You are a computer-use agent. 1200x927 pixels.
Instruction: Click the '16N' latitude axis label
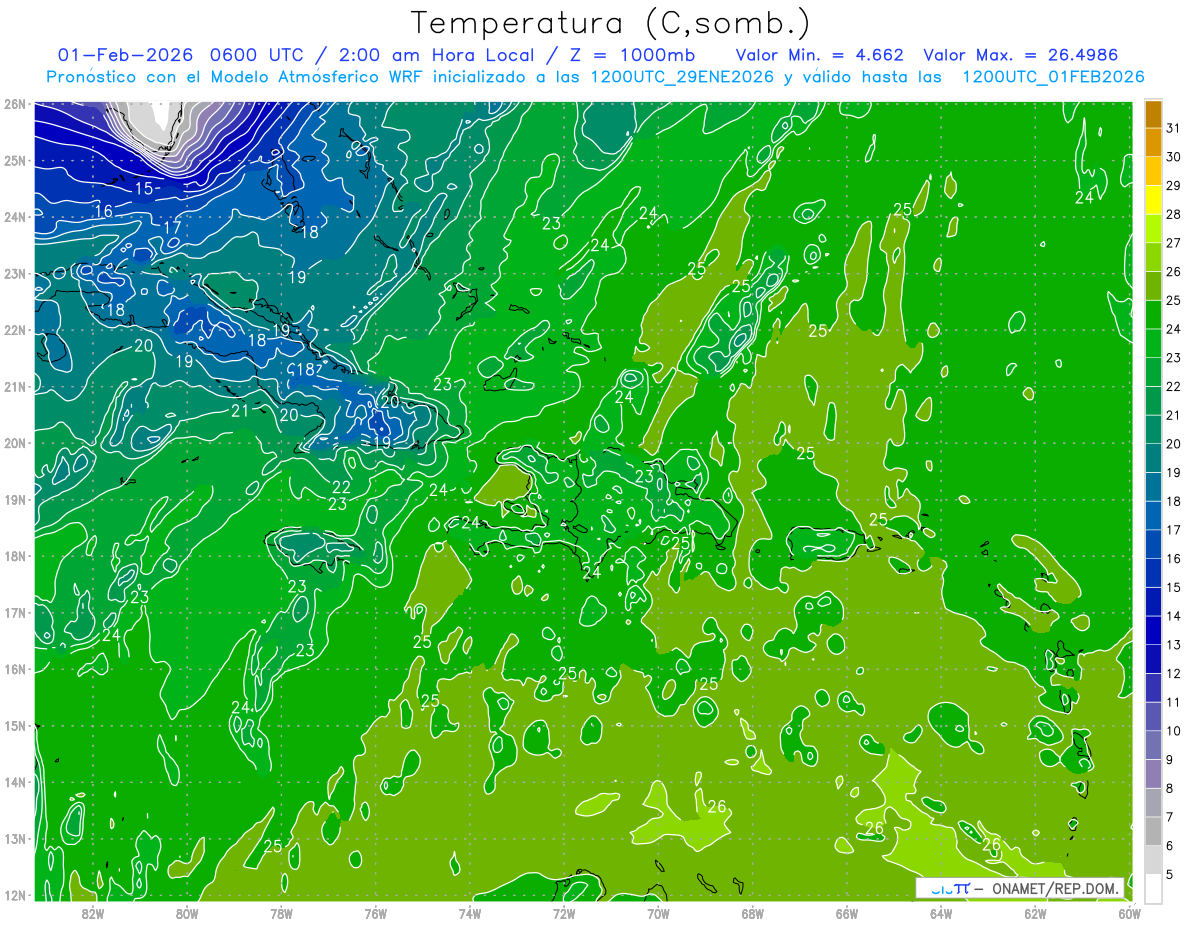pos(14,669)
